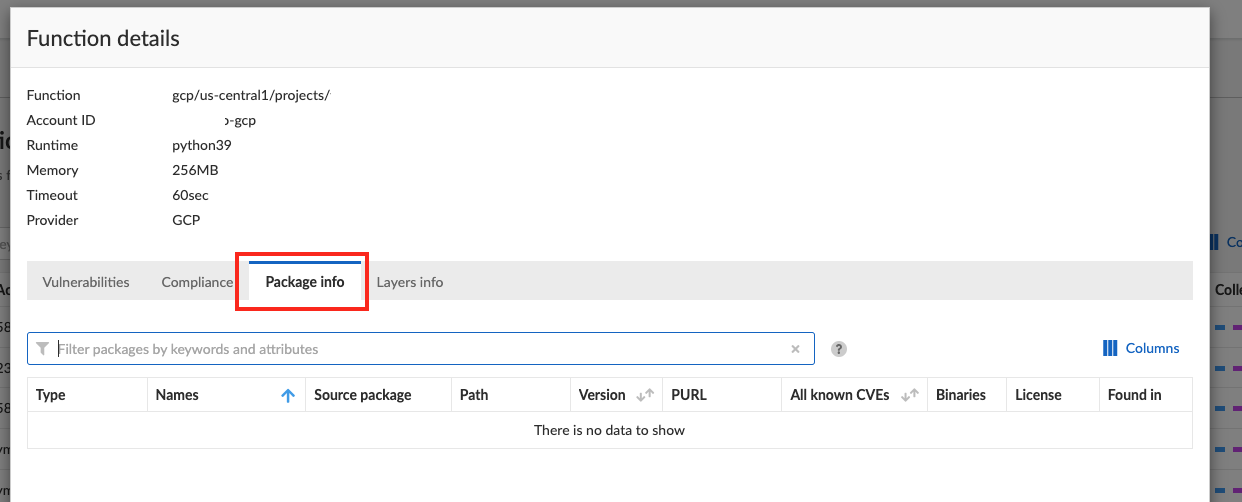The image size is (1242, 502).
Task: Click the Type column header
Action: pyautogui.click(x=51, y=395)
